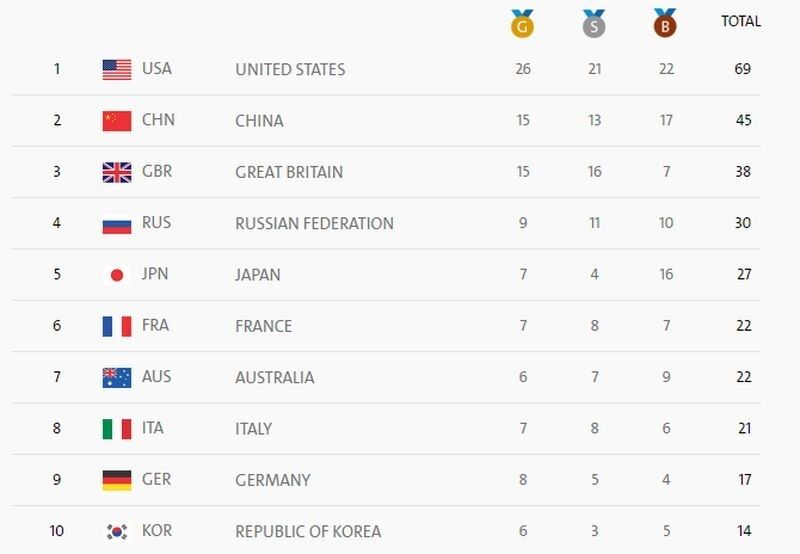800x554 pixels.
Task: Click the Russian Federation flag icon
Action: [x=117, y=224]
